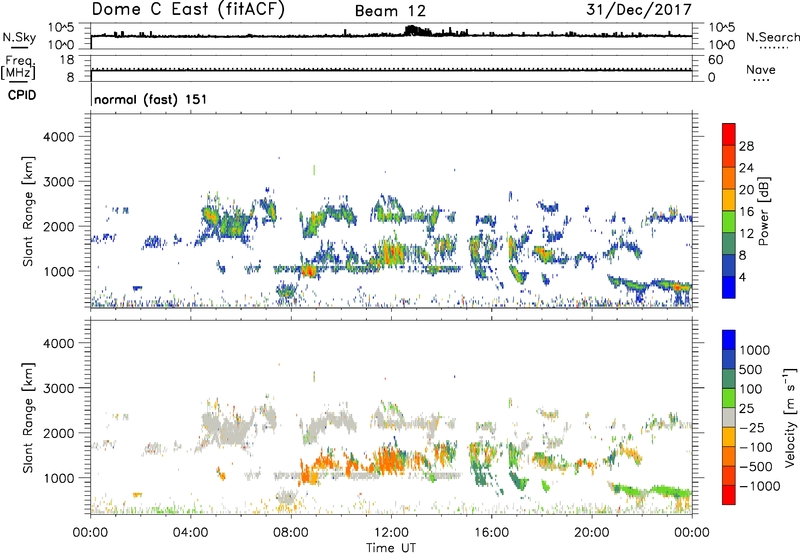Click the "60" Nave axis value
The width and height of the screenshot is (800, 554).
pyautogui.click(x=715, y=60)
